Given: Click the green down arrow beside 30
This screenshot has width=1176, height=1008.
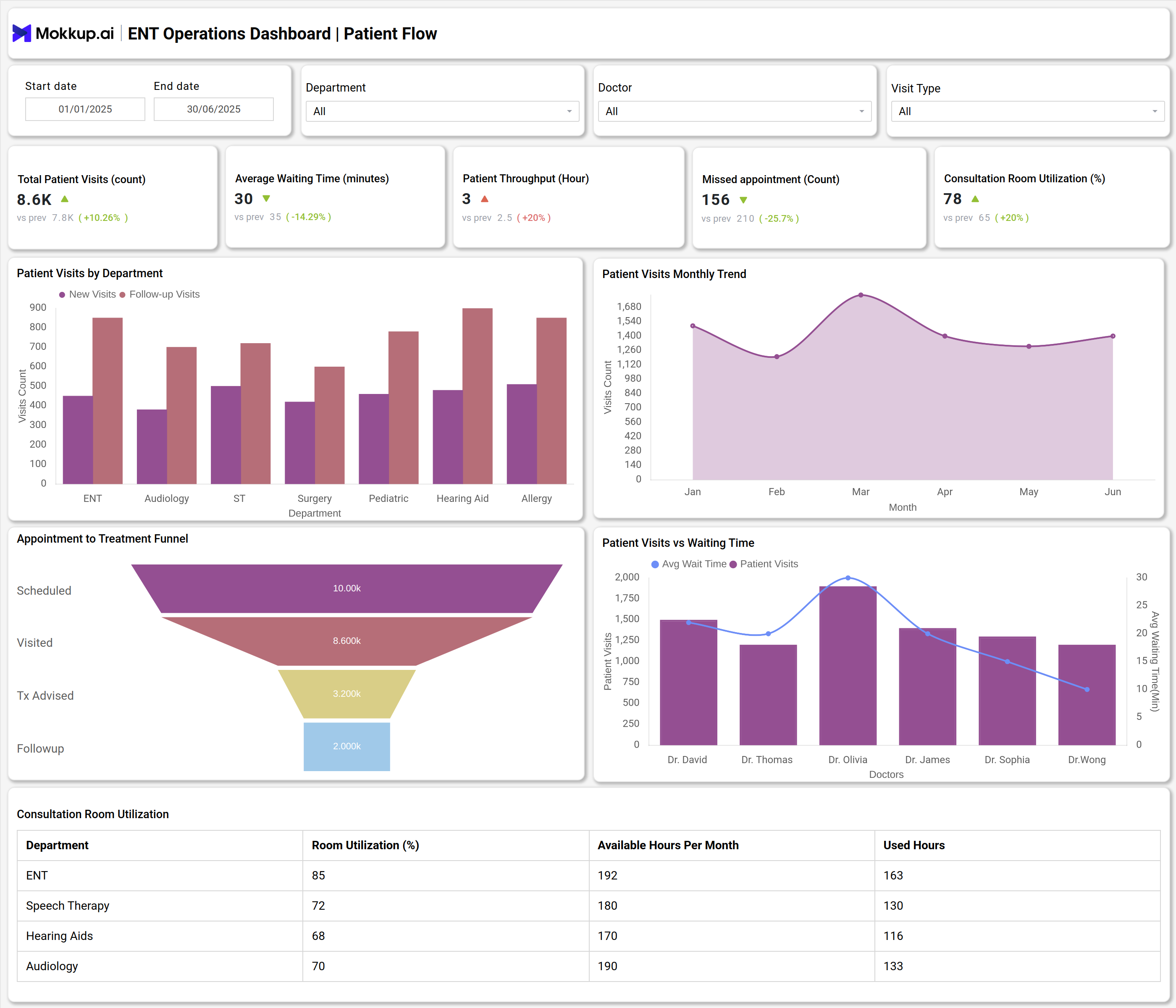Looking at the screenshot, I should tap(266, 199).
